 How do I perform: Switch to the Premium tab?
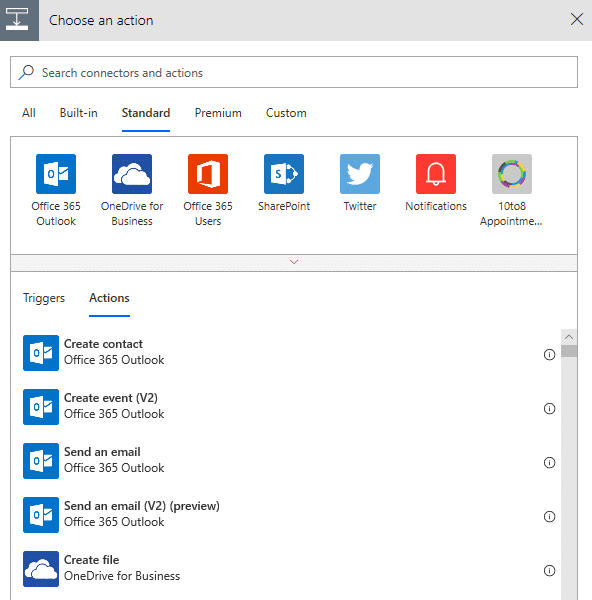click(218, 113)
